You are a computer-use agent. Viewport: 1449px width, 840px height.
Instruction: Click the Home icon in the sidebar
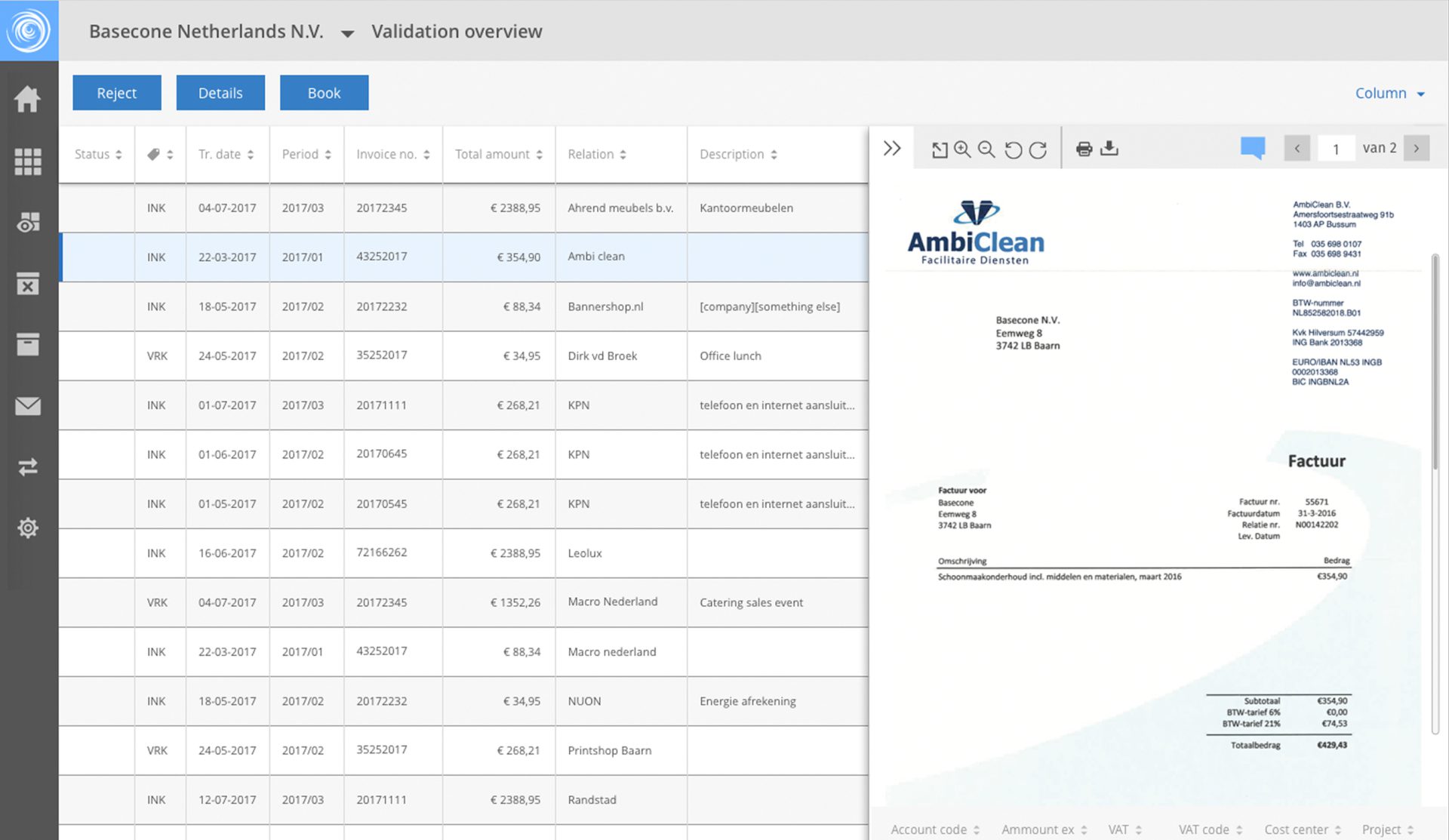coord(28,99)
